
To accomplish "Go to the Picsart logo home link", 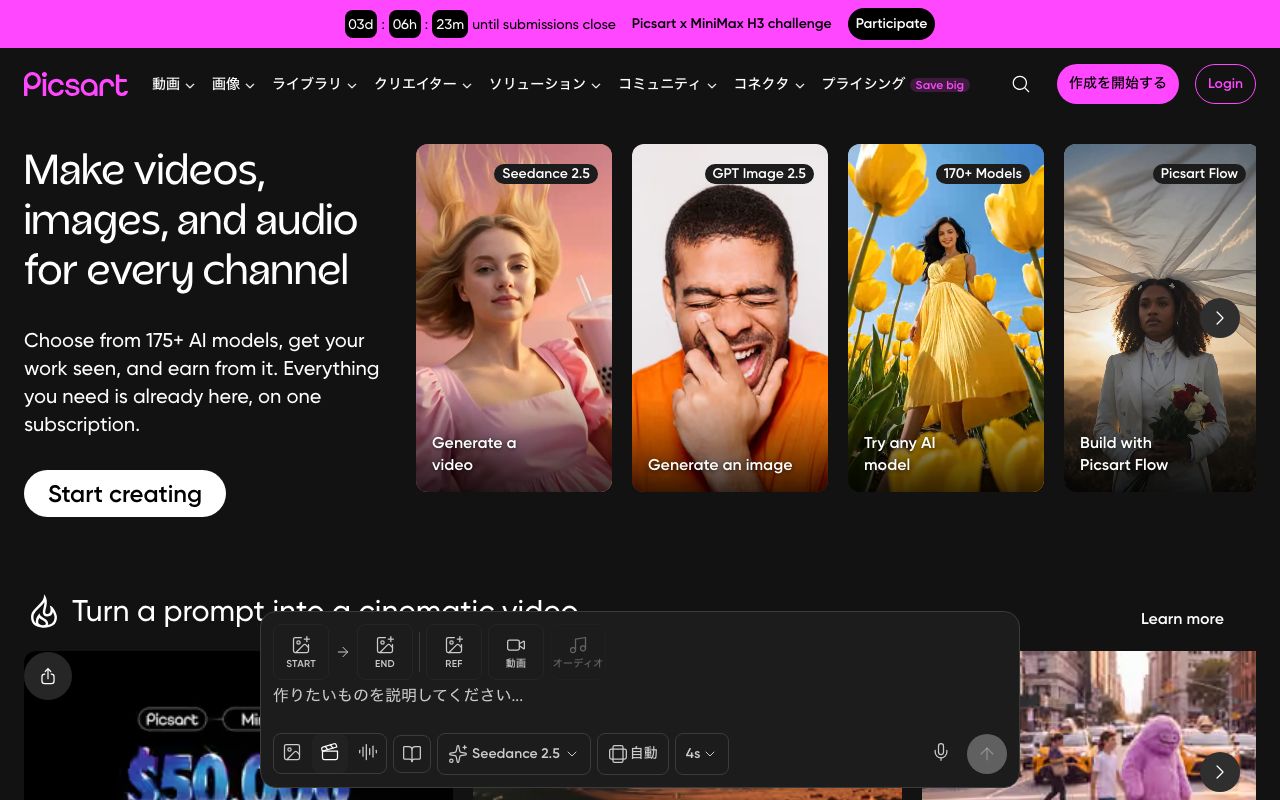I will point(76,84).
